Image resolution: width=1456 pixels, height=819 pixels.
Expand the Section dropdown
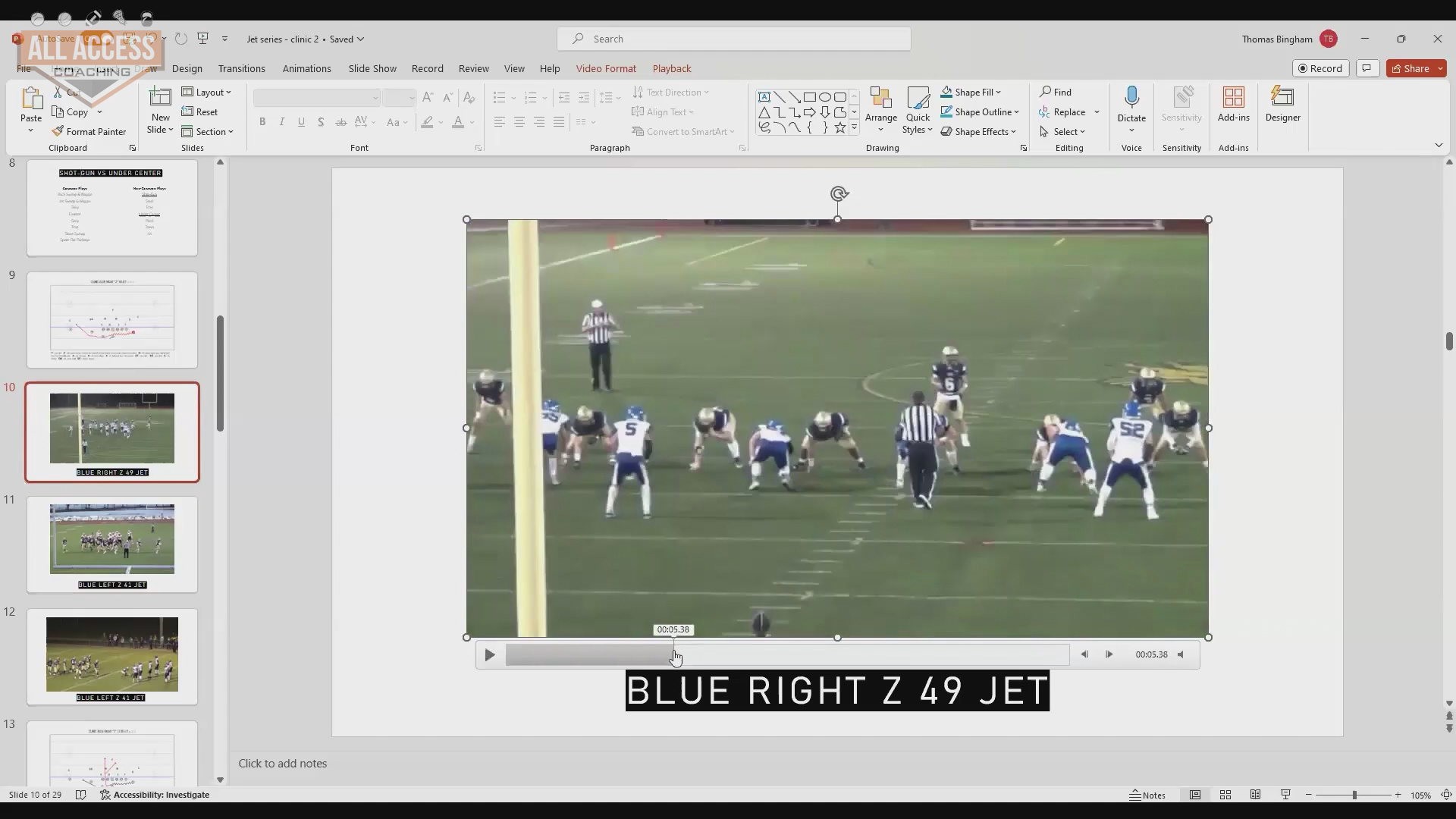point(207,131)
